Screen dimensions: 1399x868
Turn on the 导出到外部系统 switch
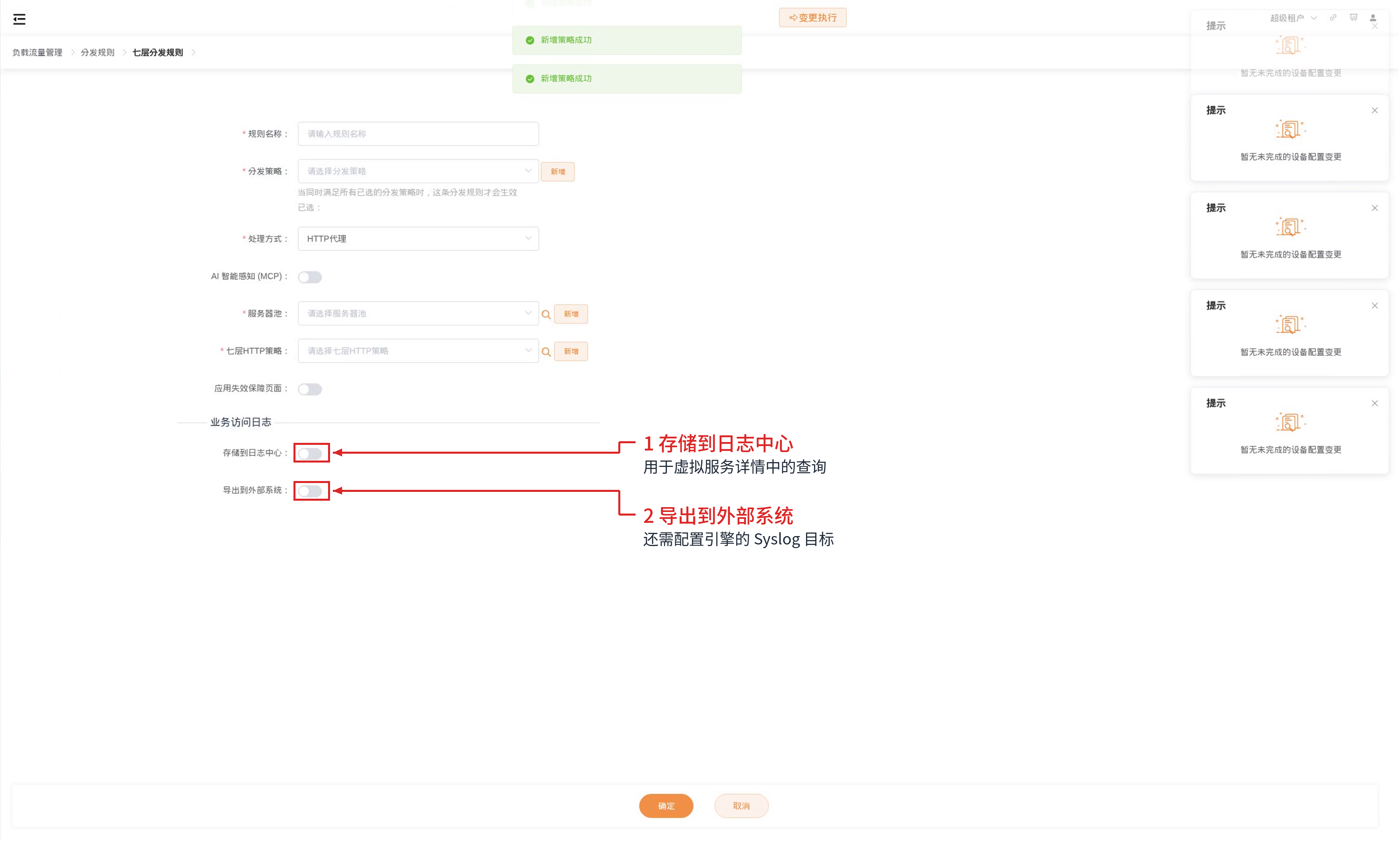pos(310,491)
